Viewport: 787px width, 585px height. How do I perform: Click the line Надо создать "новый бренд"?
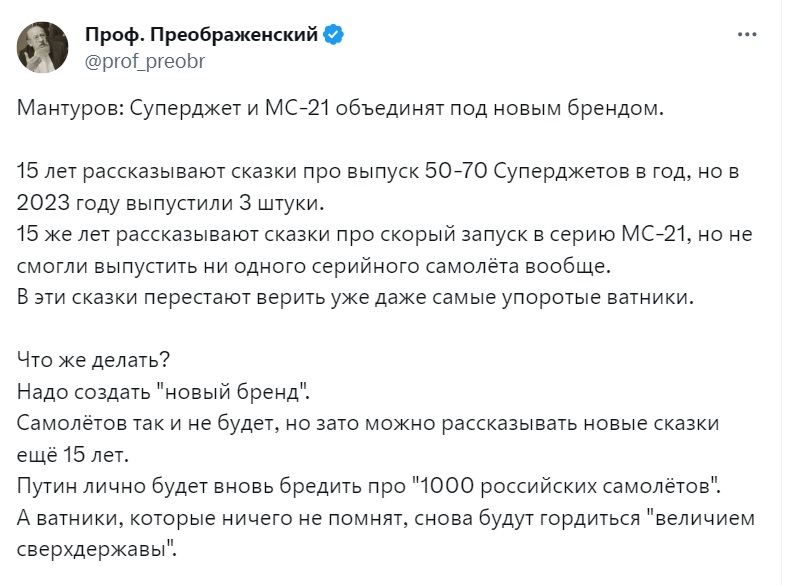163,391
